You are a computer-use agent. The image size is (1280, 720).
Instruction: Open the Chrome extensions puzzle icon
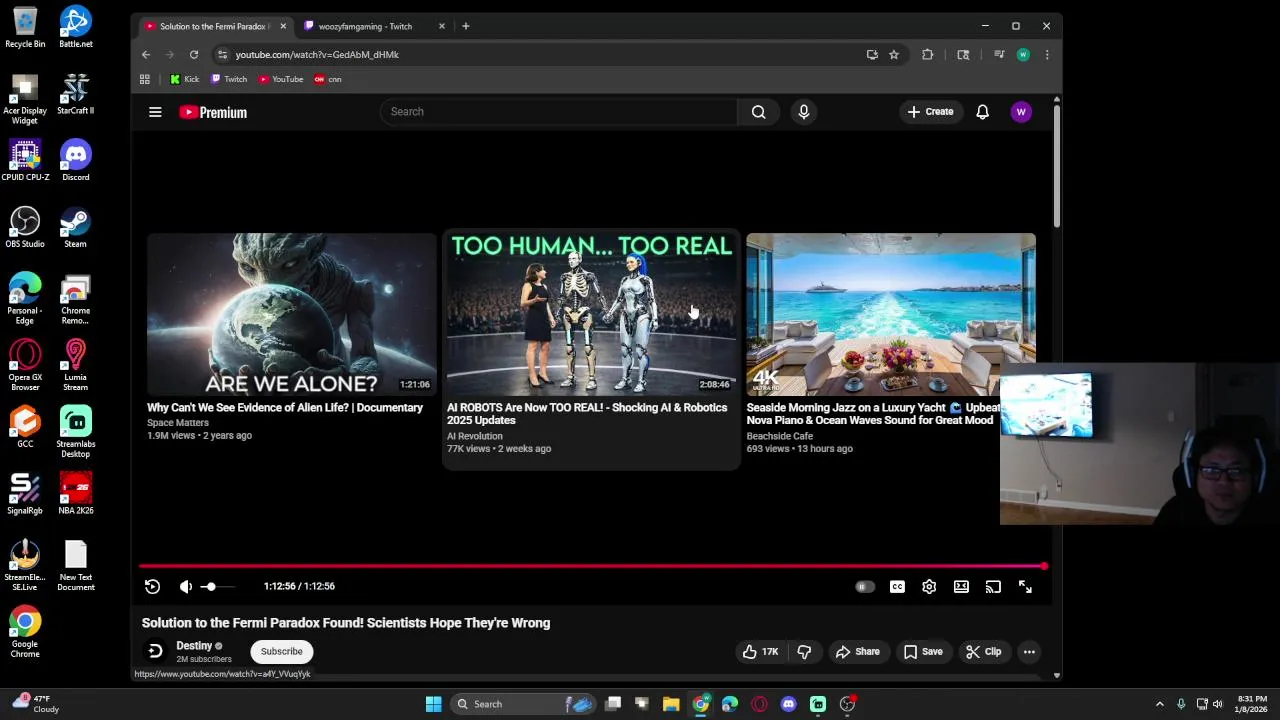coord(927,55)
